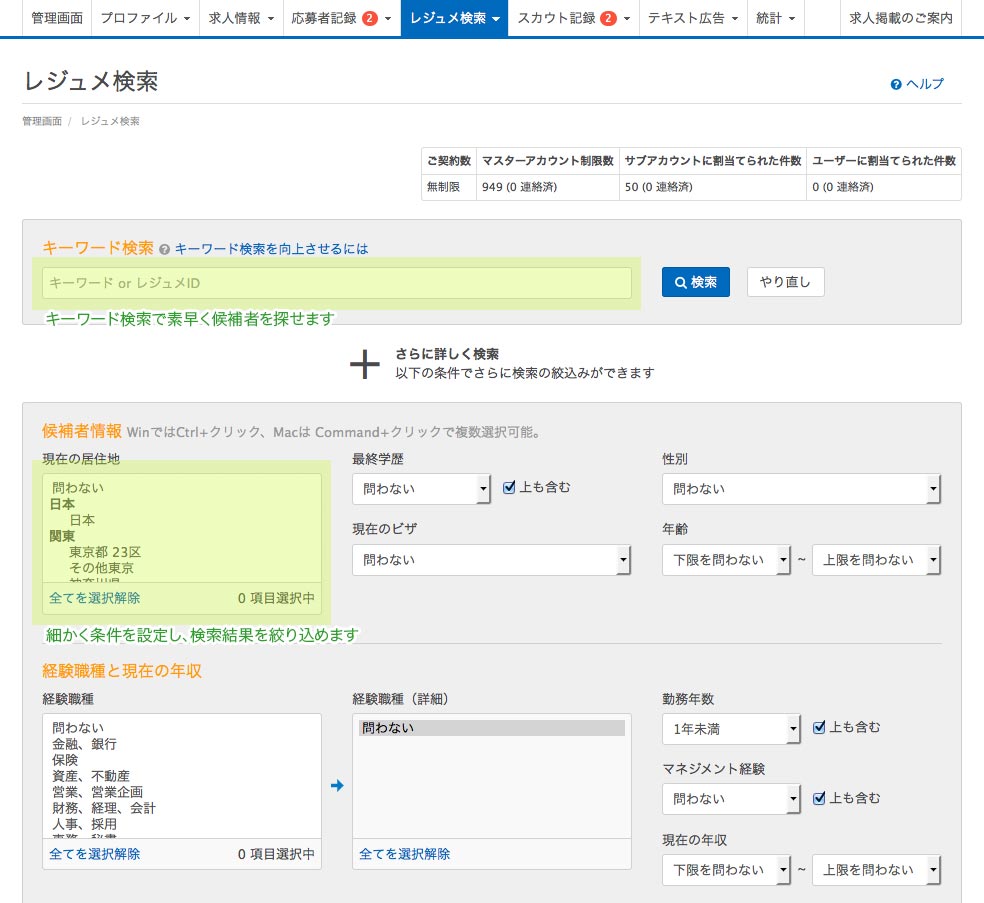984x903 pixels.
Task: Click the blue 検索 button
Action: 696,282
